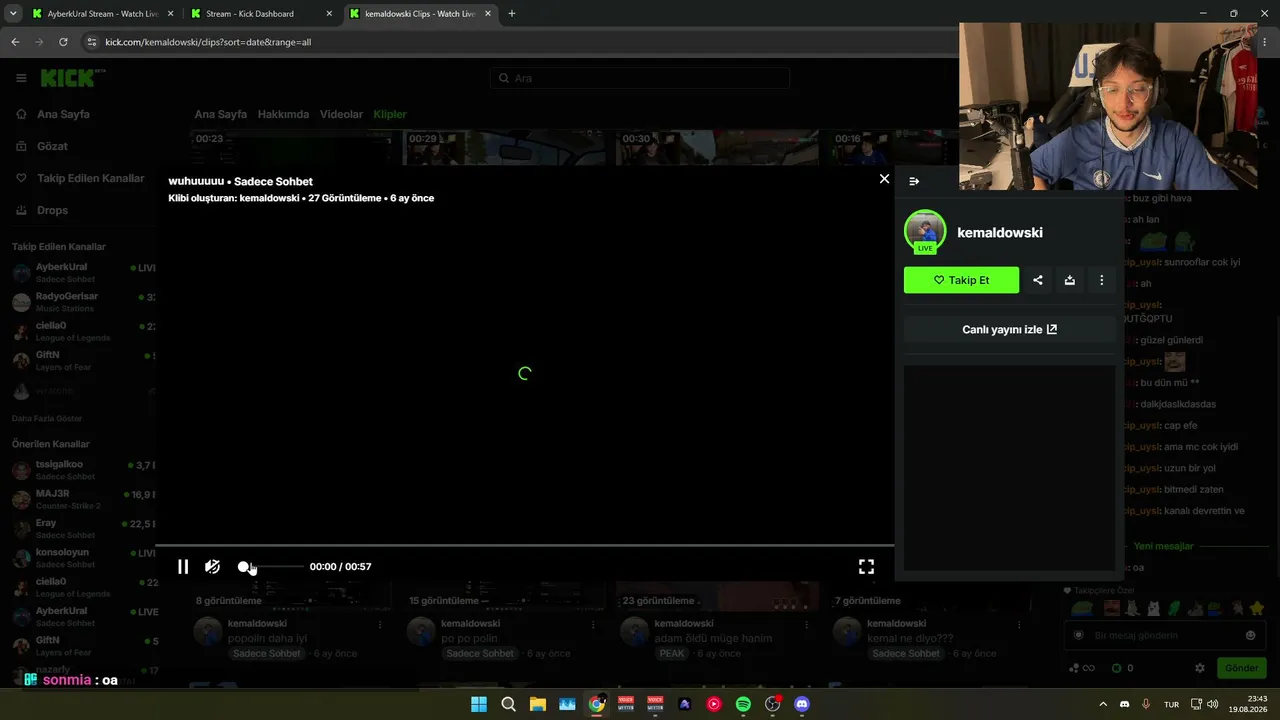Open Canlı yayını izle link
1280x720 pixels.
(1009, 329)
